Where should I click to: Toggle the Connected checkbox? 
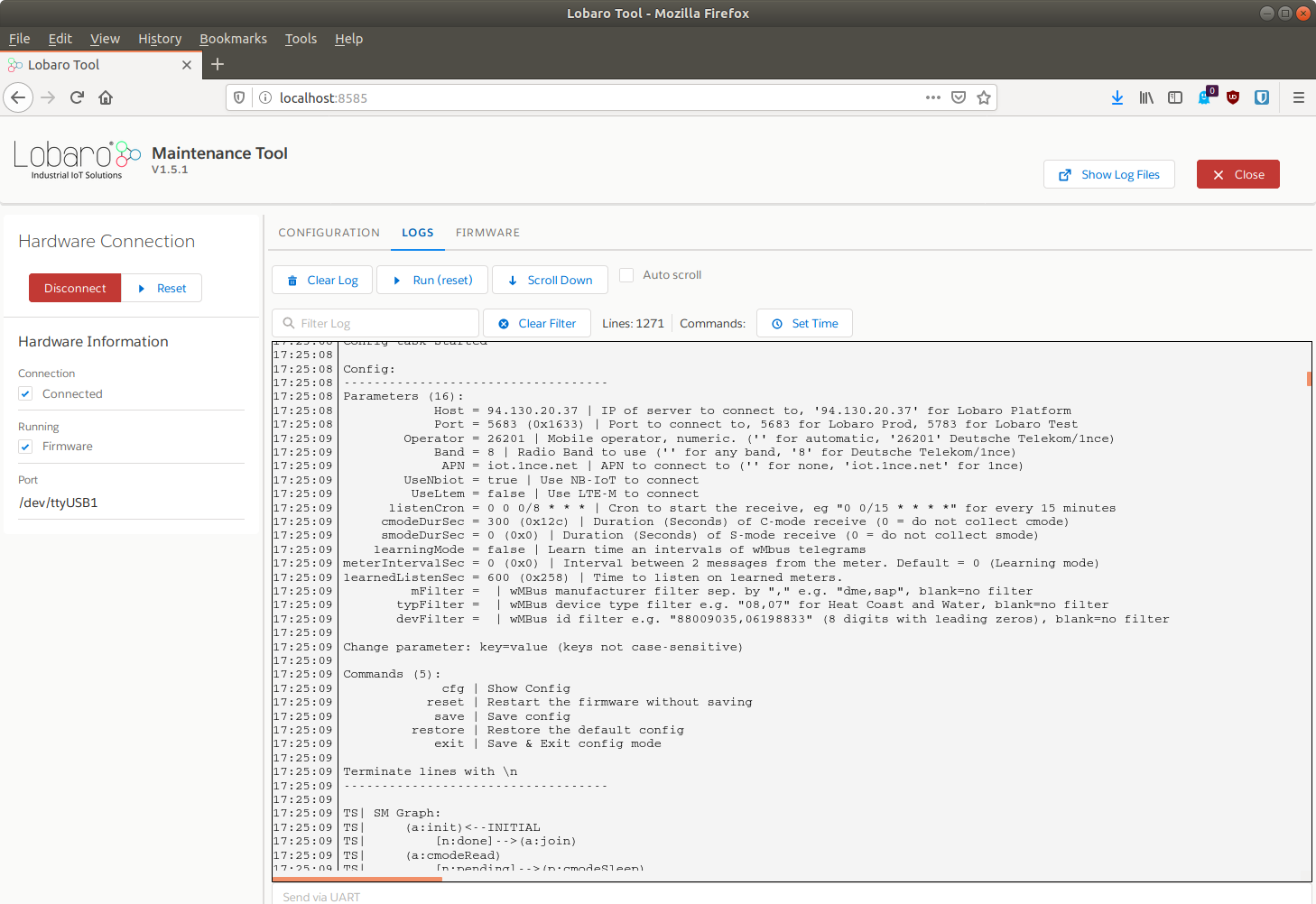25,393
